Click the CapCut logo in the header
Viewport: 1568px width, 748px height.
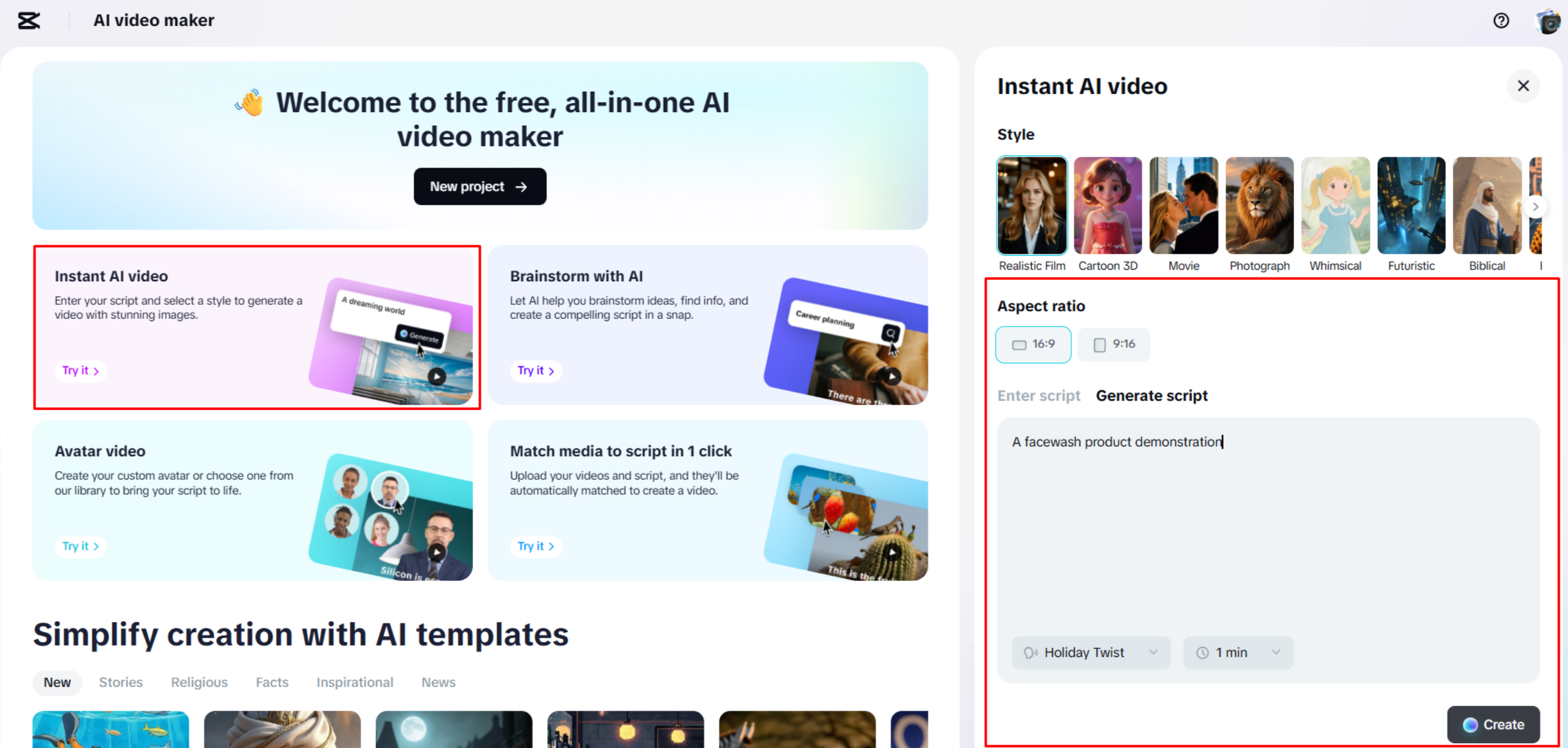click(28, 20)
